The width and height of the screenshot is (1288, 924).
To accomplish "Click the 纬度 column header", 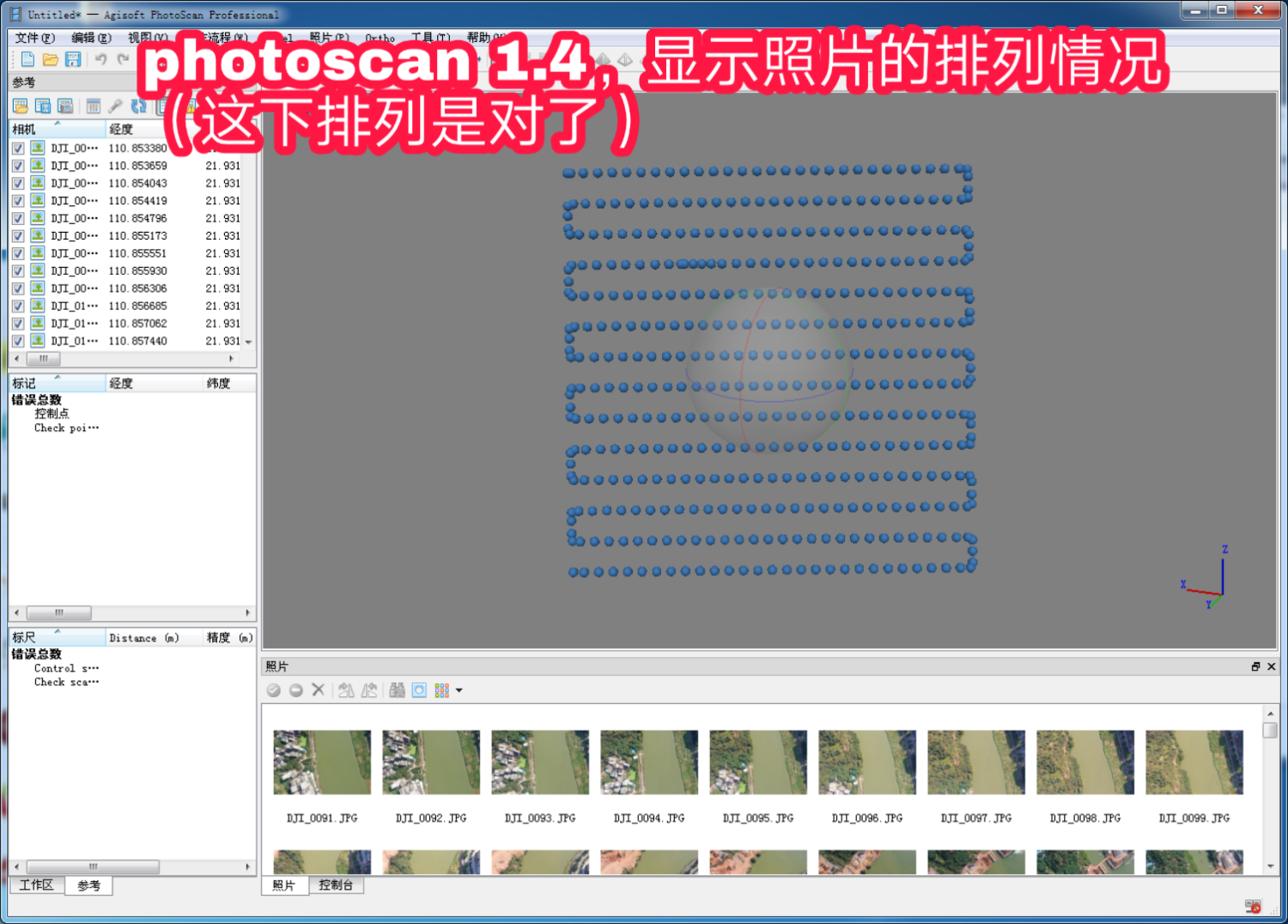I will [229, 383].
